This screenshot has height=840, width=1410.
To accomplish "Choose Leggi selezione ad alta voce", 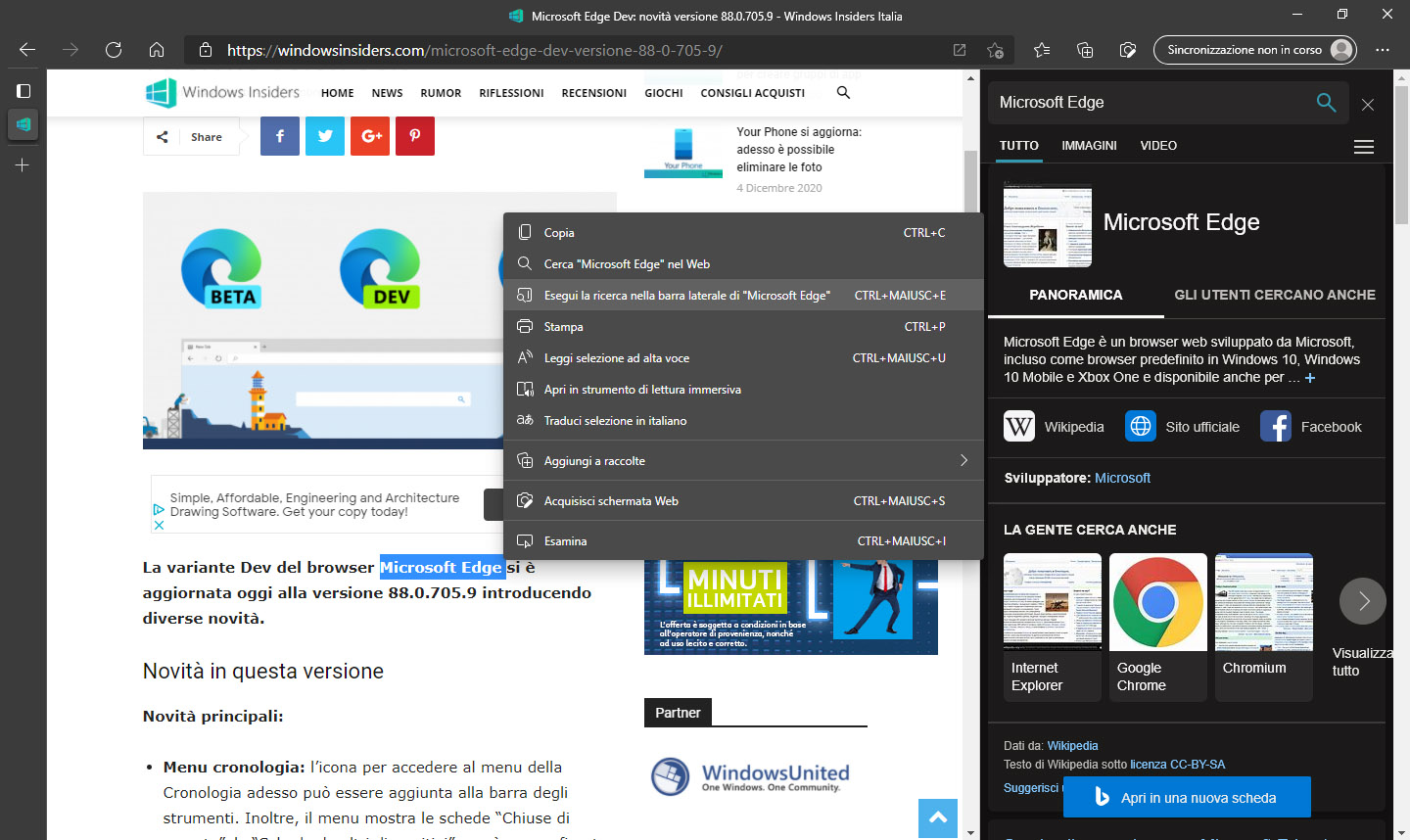I will coord(743,358).
